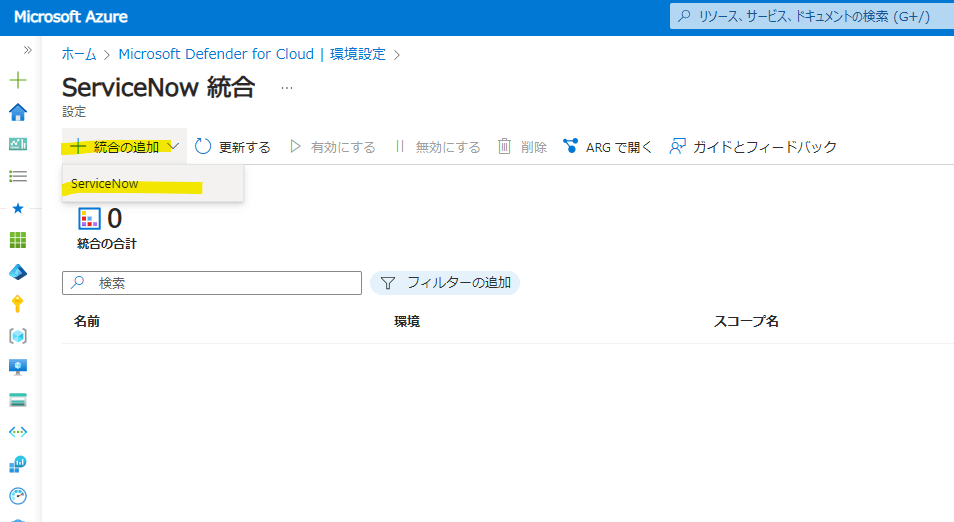The height and width of the screenshot is (522, 954).
Task: Open the green grid All resources icon
Action: point(18,240)
